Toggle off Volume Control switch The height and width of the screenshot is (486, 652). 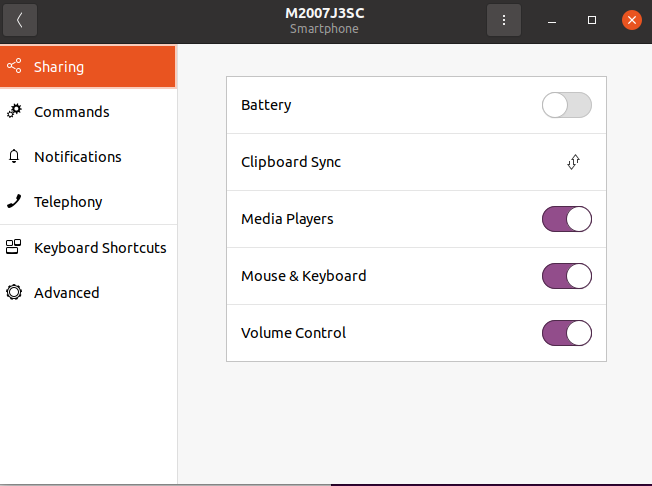[566, 333]
